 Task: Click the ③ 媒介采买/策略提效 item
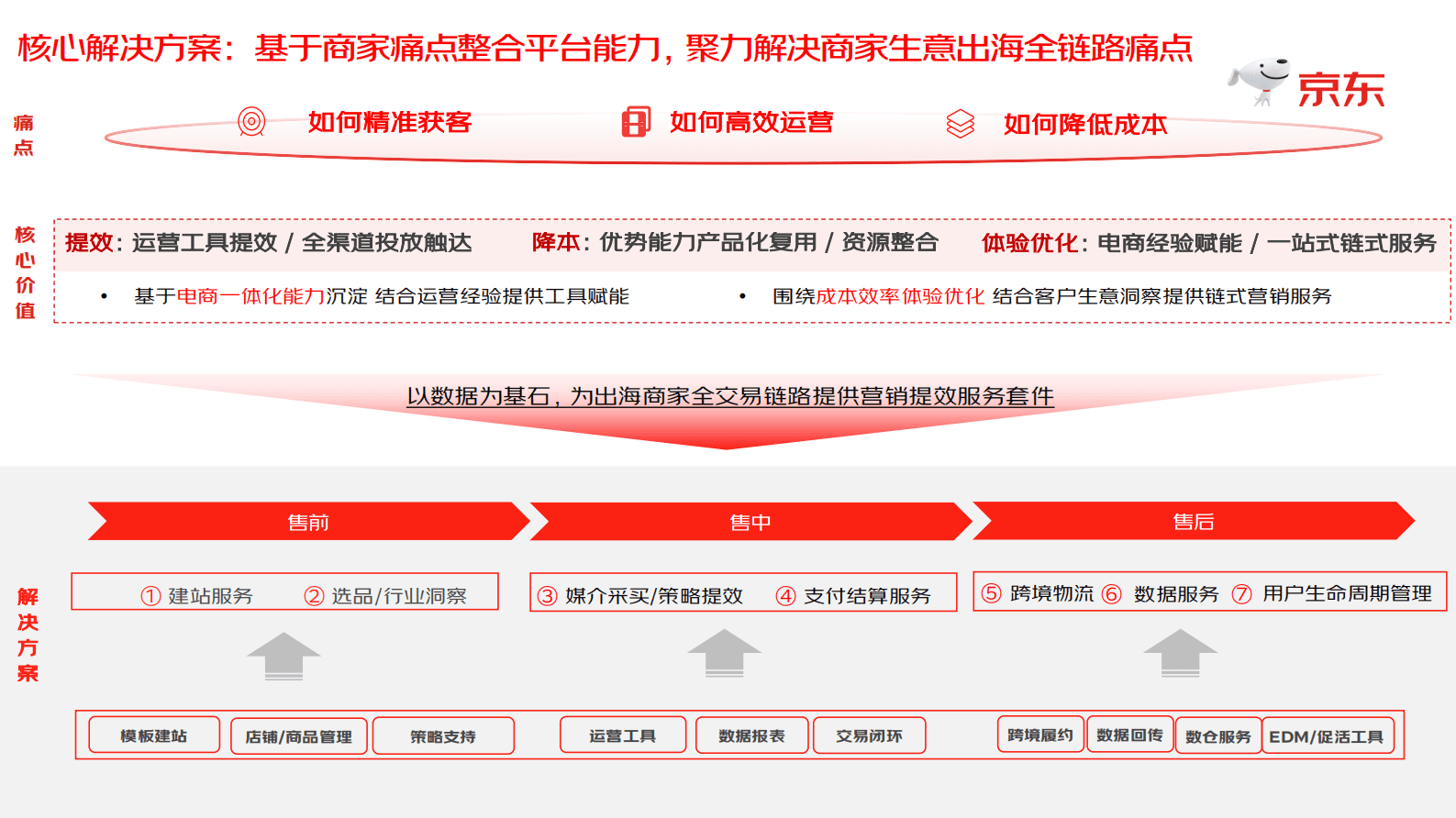click(640, 595)
